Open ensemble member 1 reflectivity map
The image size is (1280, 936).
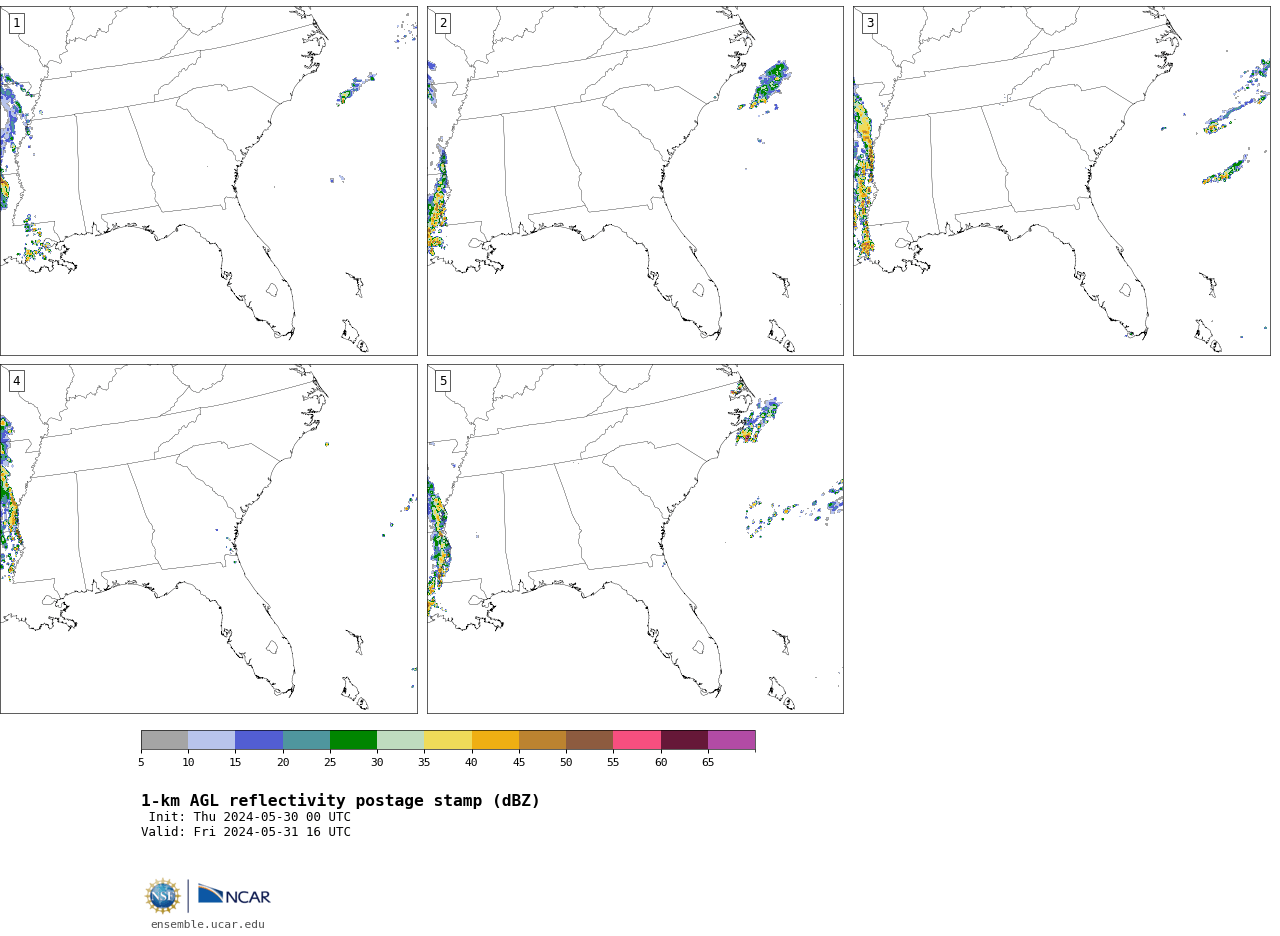tap(209, 181)
